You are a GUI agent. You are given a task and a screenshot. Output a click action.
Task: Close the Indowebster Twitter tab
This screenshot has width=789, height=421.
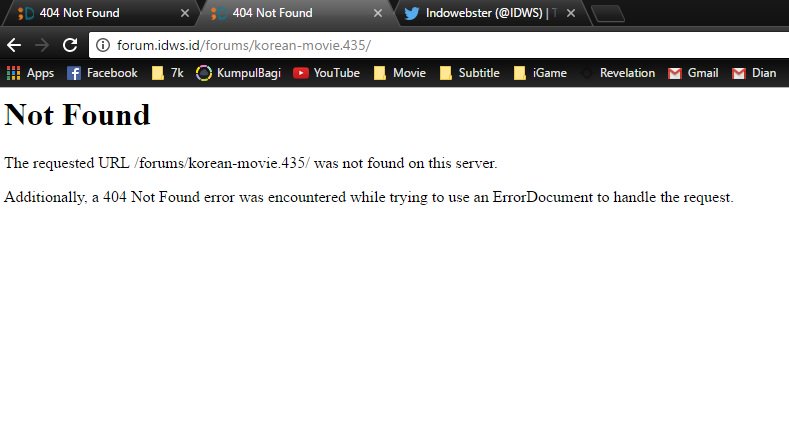pyautogui.click(x=571, y=13)
